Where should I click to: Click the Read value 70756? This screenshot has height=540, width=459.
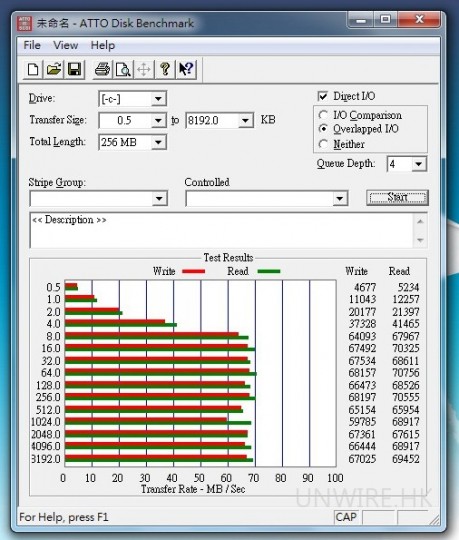(406, 373)
